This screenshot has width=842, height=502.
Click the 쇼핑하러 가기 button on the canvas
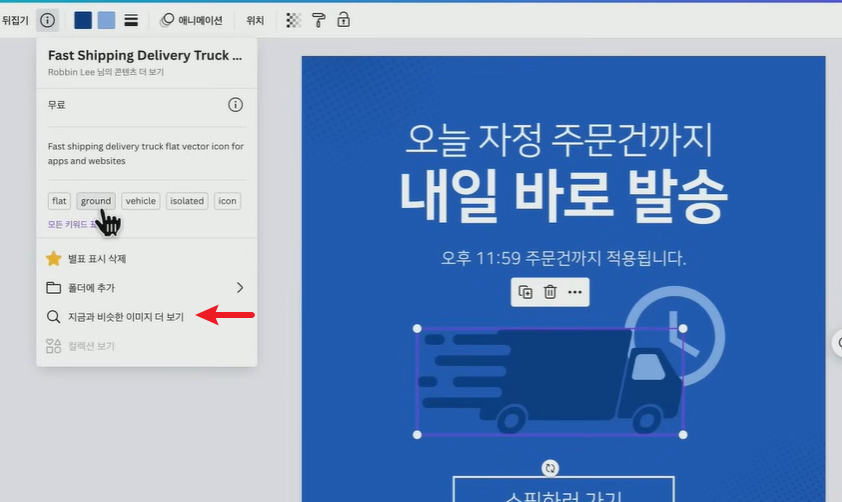coord(563,489)
